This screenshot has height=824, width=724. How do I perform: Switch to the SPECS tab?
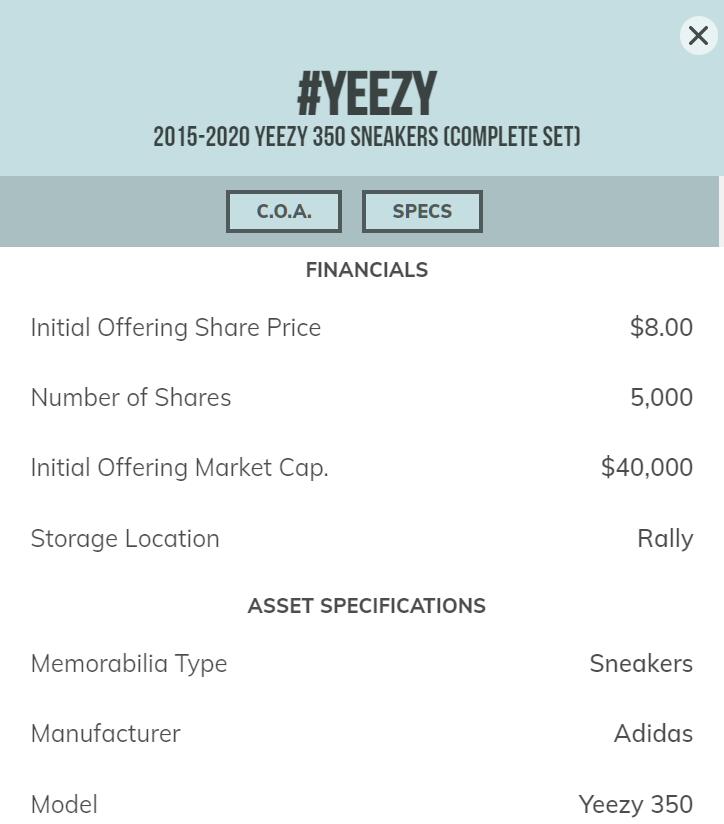(x=422, y=212)
